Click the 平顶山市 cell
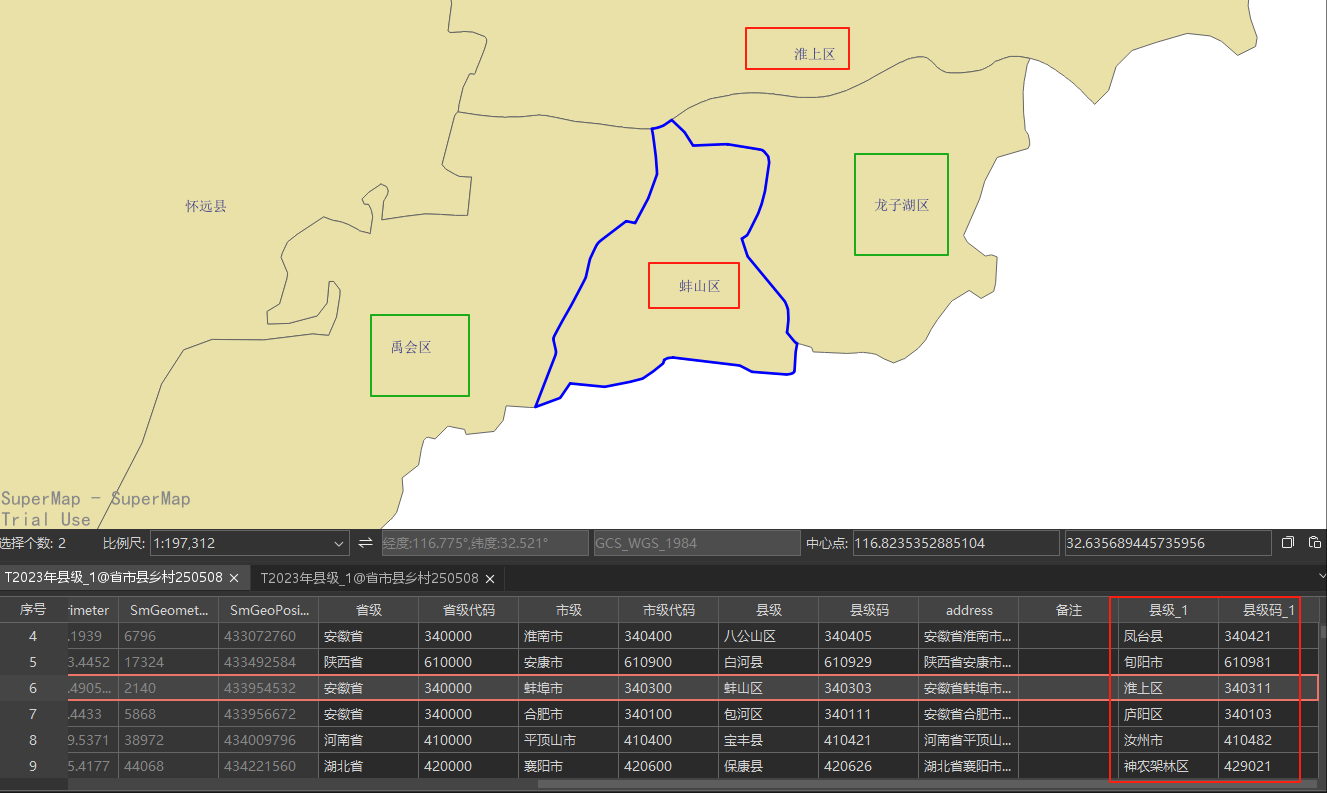Viewport: 1327px width, 793px height. (x=568, y=740)
